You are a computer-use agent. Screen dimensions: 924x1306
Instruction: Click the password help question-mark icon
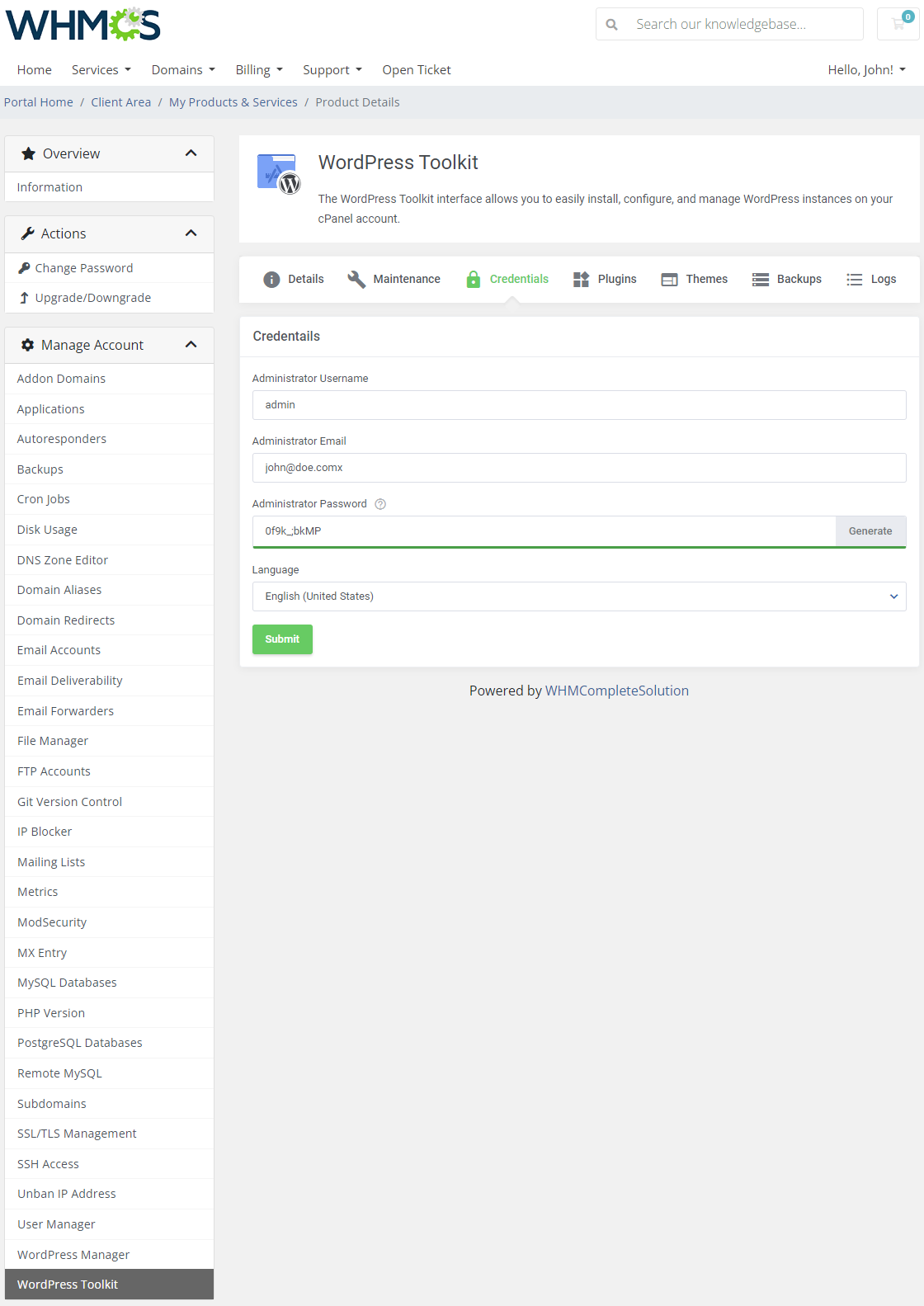380,504
